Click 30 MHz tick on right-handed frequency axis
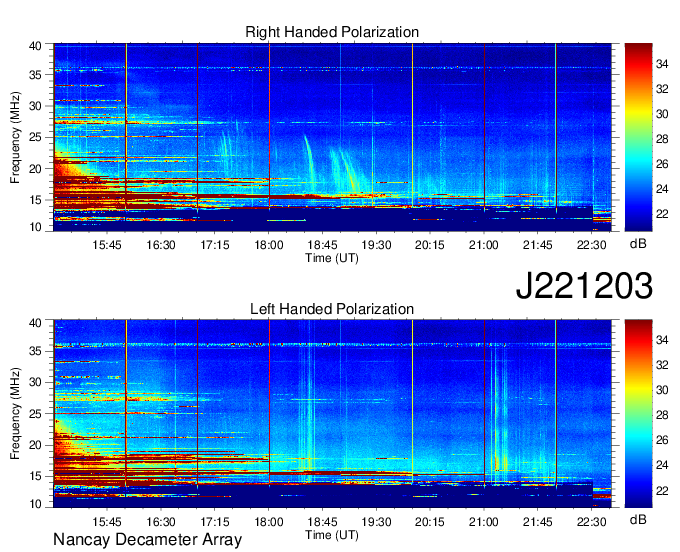The image size is (680, 552). [x=35, y=106]
